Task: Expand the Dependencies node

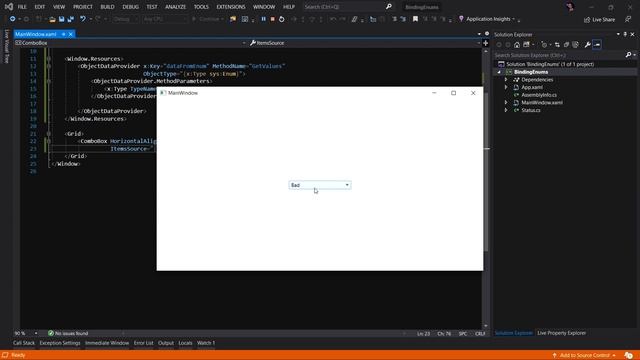Action: pyautogui.click(x=506, y=80)
